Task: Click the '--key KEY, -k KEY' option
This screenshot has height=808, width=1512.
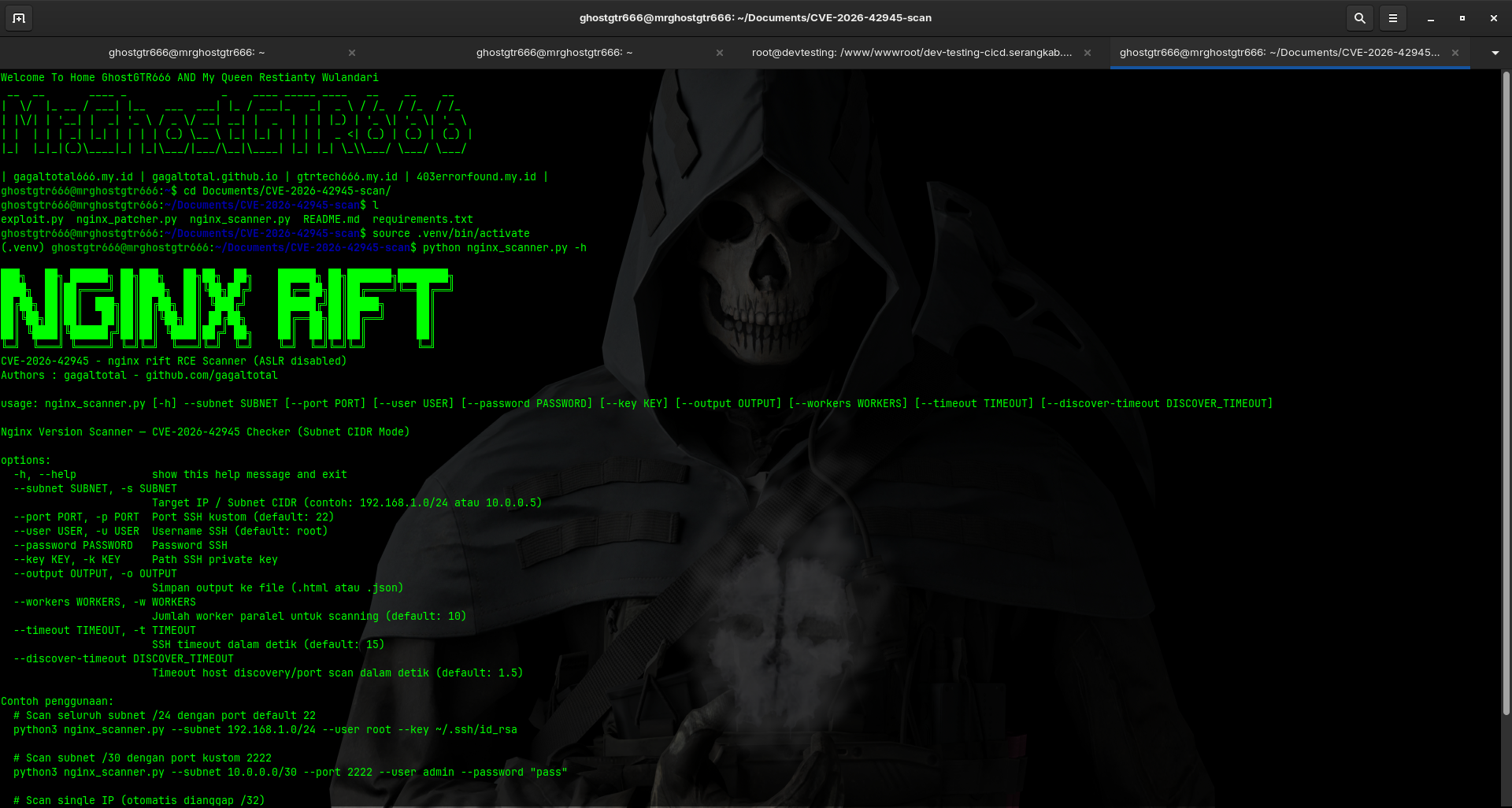Action: (x=67, y=560)
